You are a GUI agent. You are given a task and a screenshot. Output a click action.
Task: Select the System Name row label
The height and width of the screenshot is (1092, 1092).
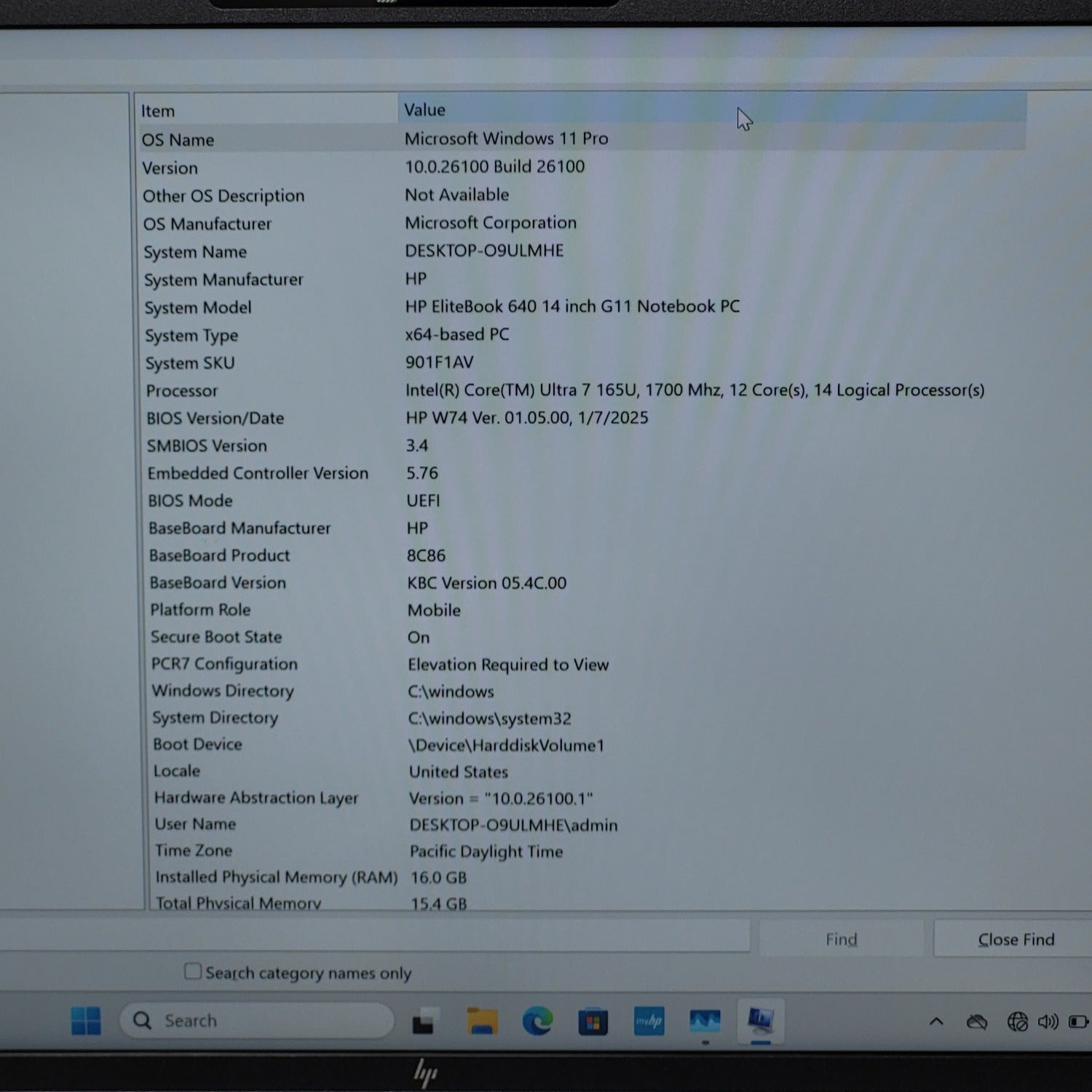pyautogui.click(x=195, y=252)
